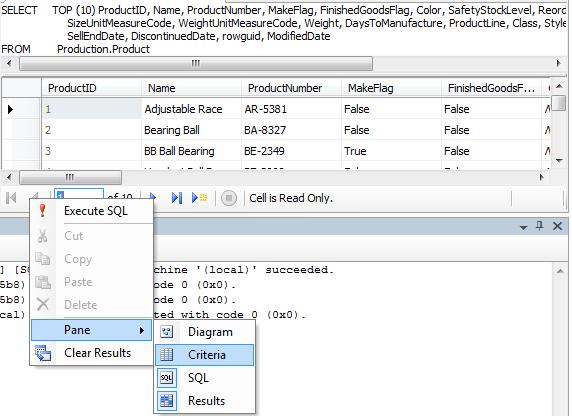Click ProductID cell with value 2
The image size is (572, 416).
pos(91,130)
